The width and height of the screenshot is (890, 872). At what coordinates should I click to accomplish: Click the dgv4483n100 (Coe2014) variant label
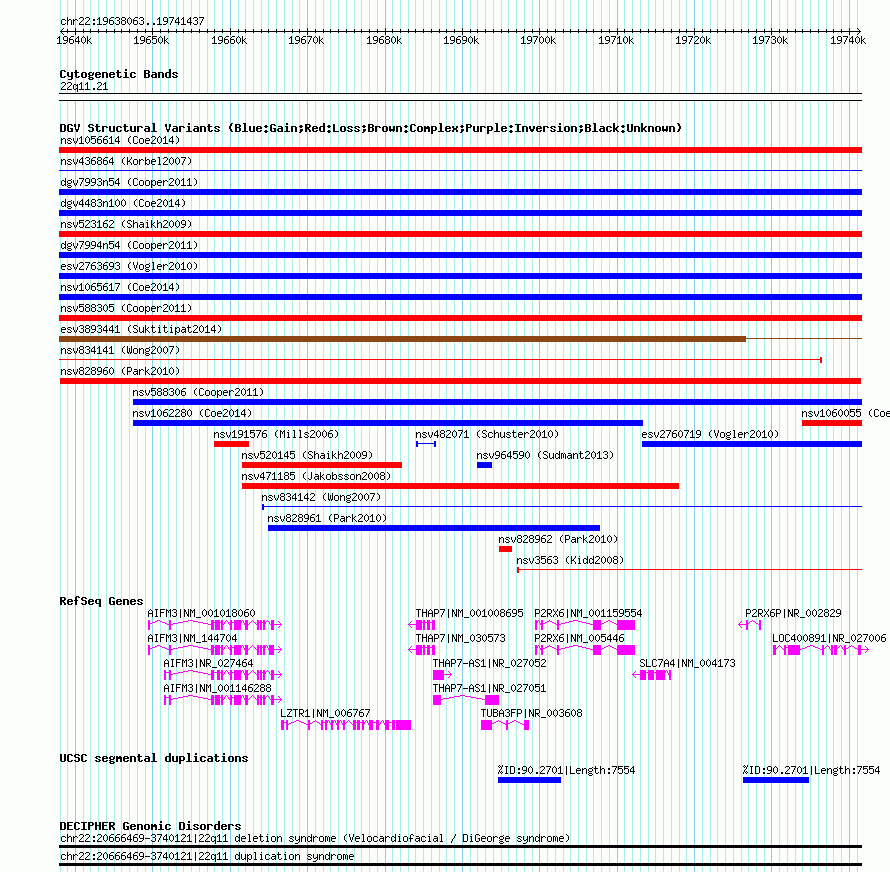123,203
